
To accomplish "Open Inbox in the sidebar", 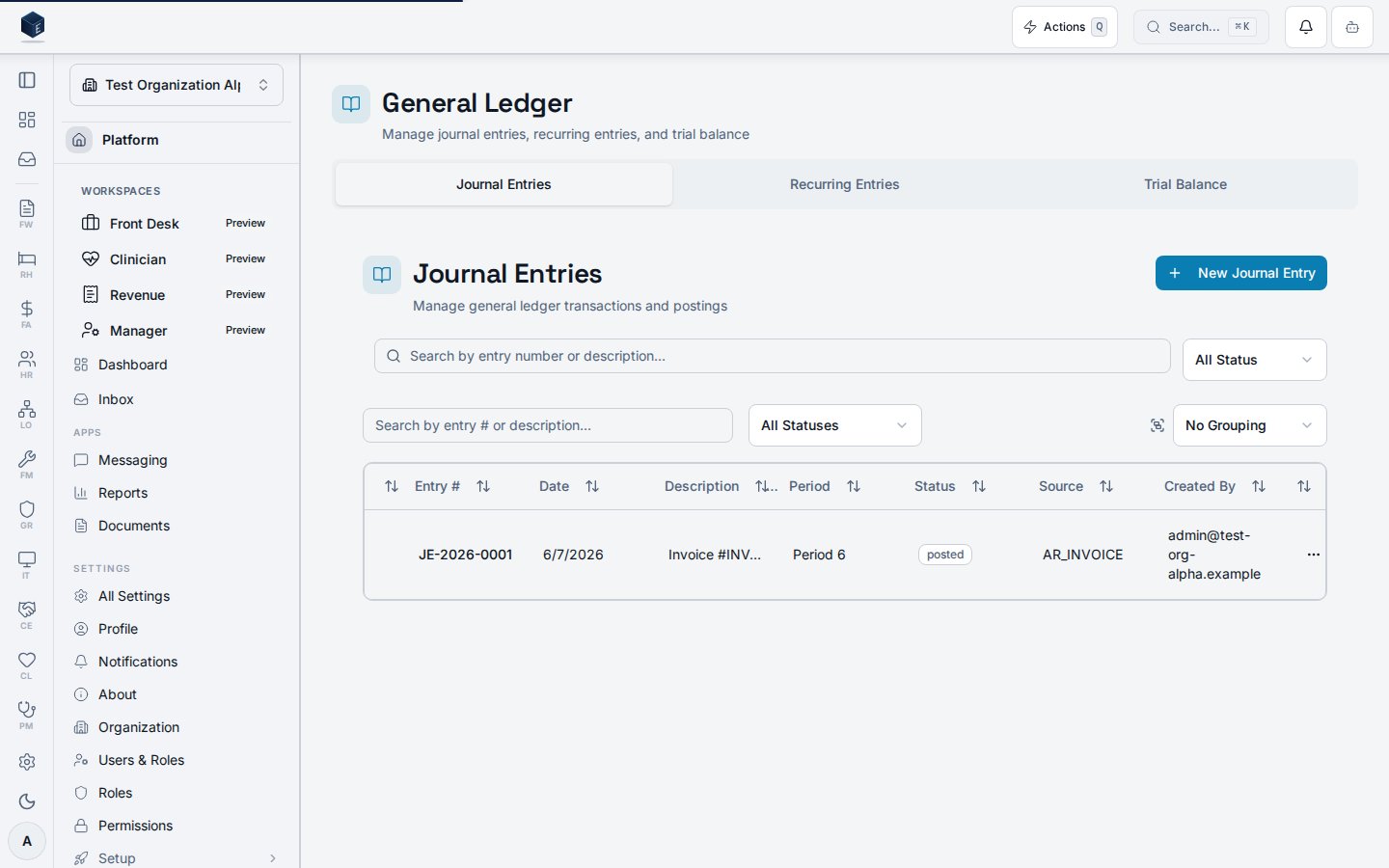I will click(177, 399).
